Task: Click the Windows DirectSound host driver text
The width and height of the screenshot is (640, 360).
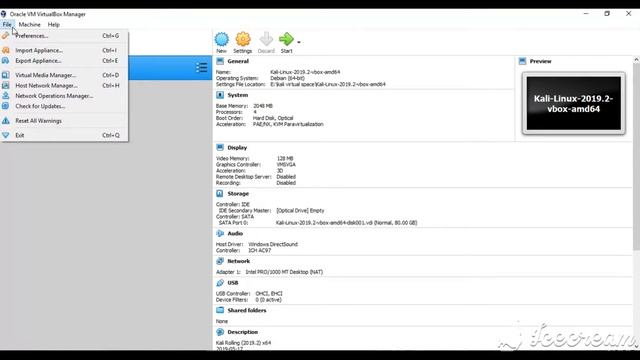Action: pyautogui.click(x=273, y=244)
